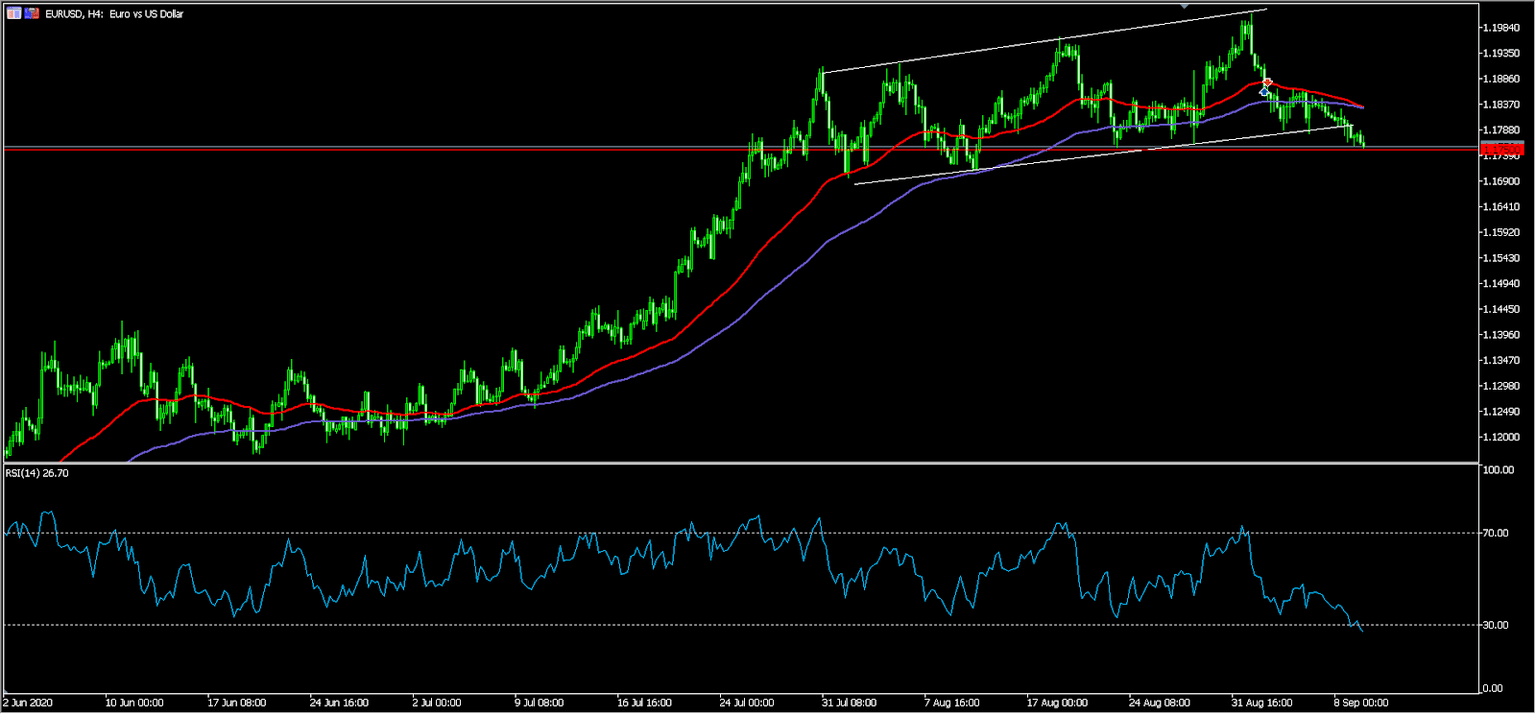
Task: Select the diamond sell marker near 31 Aug
Action: (1267, 82)
